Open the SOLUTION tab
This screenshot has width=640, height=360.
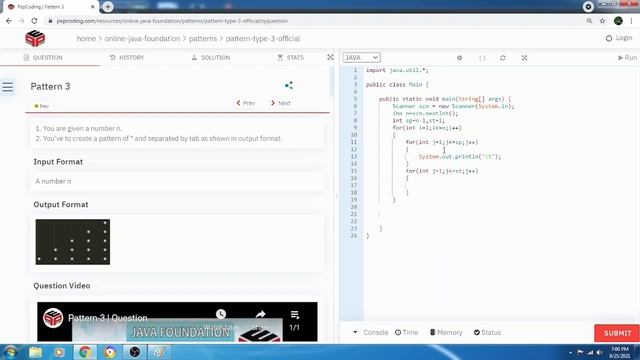211,58
